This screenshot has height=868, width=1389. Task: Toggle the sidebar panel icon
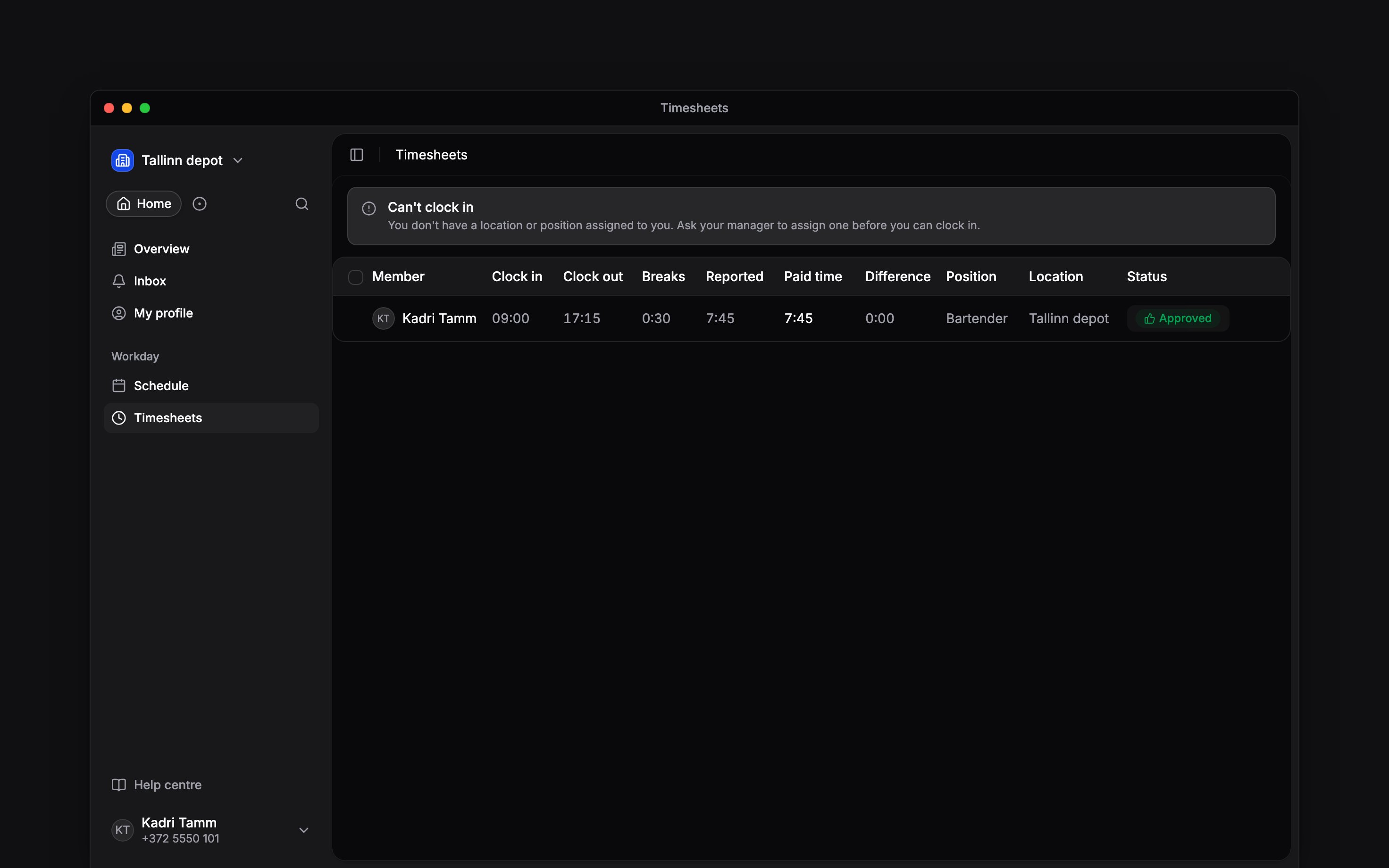[x=356, y=155]
